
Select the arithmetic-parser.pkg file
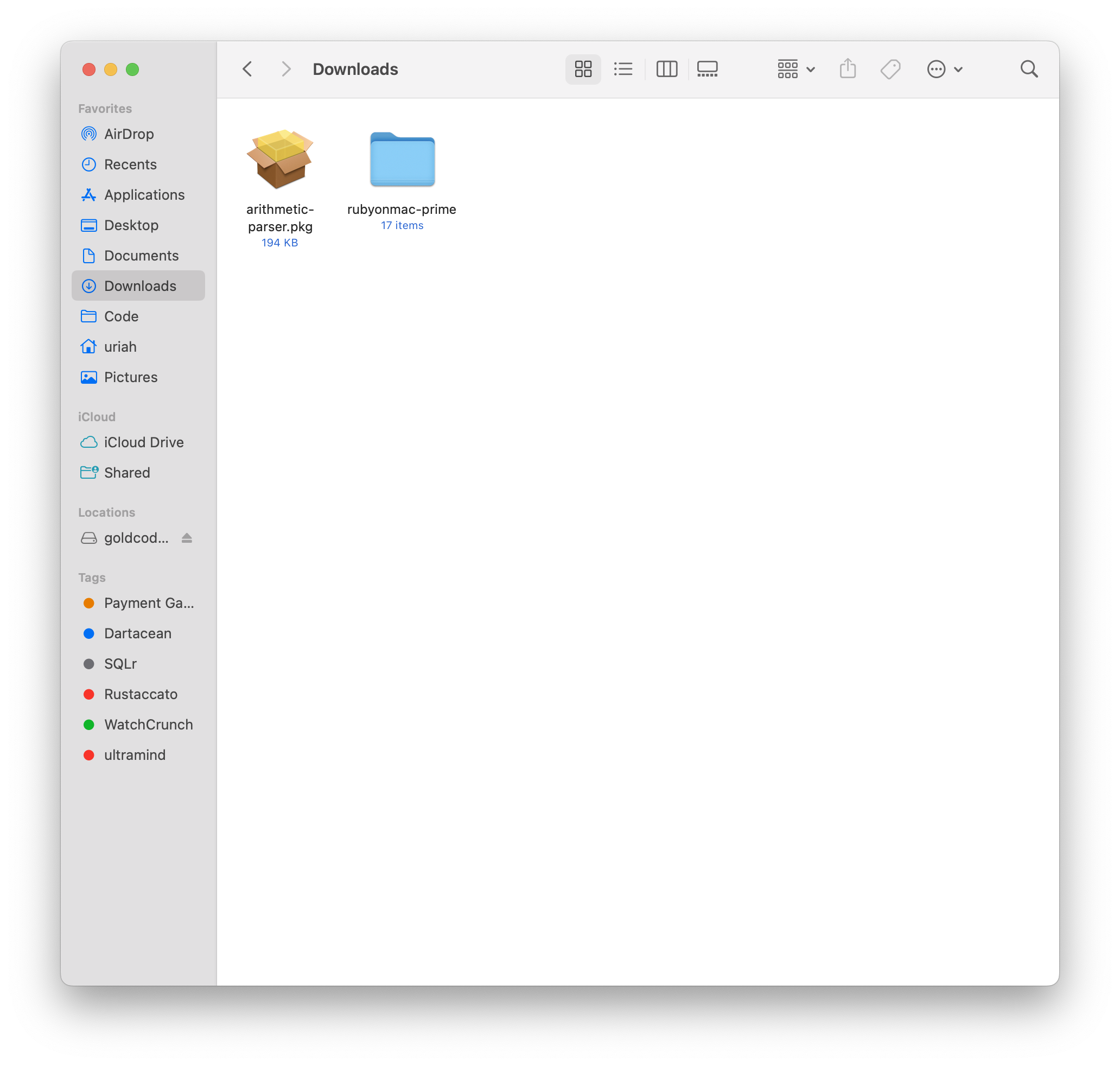tap(279, 160)
